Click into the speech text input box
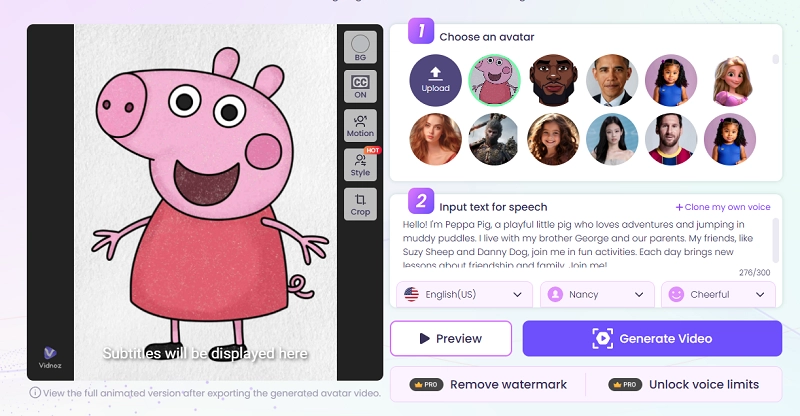Viewport: 800px width, 416px height. tap(584, 243)
